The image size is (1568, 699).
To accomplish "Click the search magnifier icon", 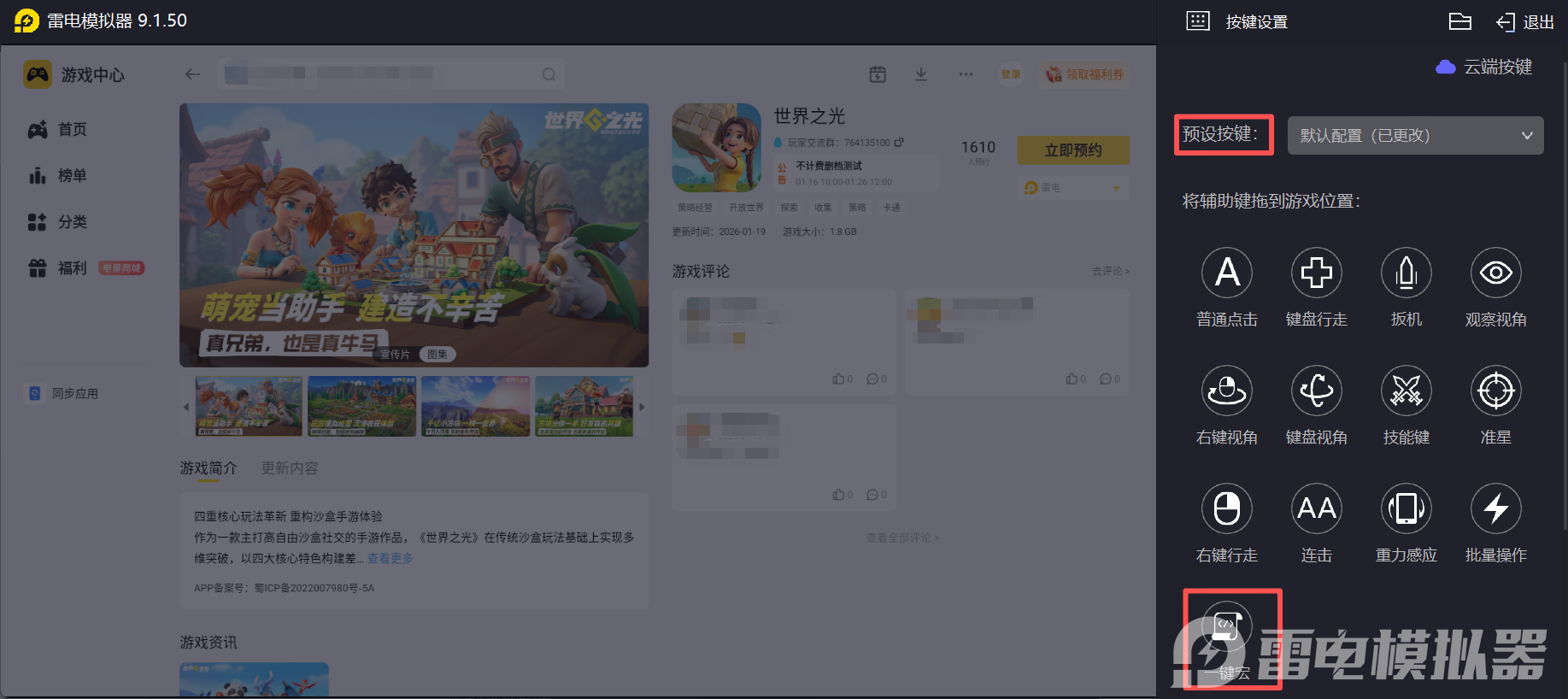I will tap(549, 74).
